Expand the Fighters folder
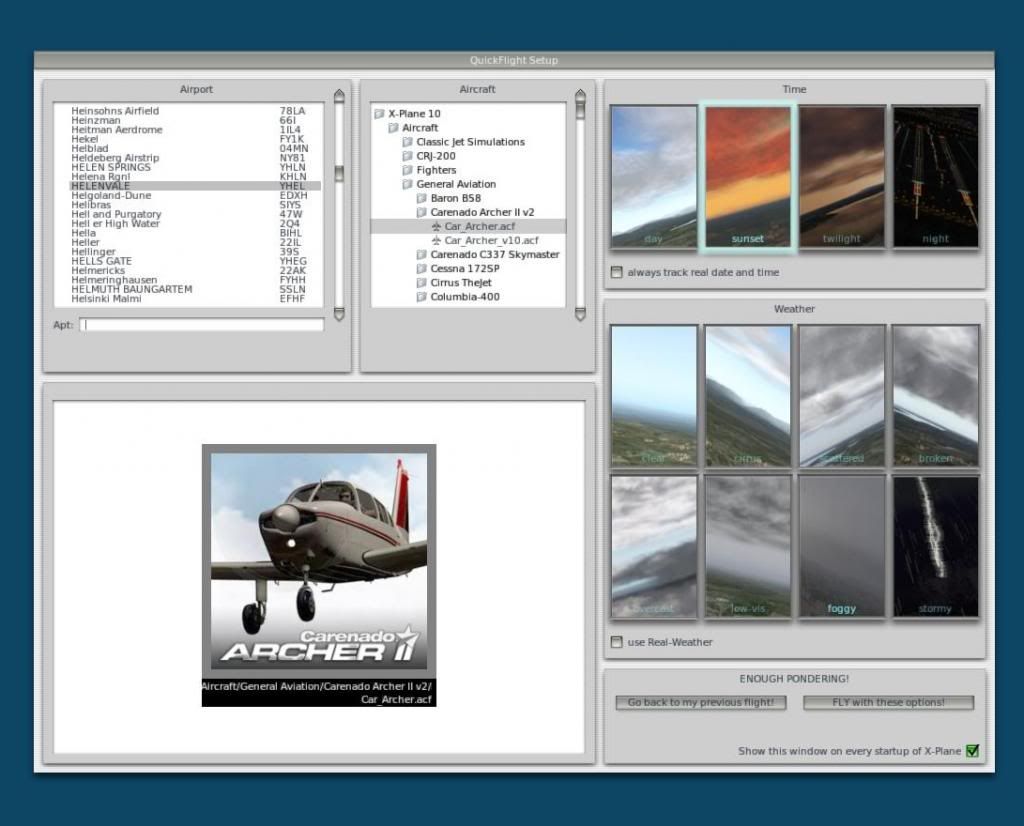 408,170
